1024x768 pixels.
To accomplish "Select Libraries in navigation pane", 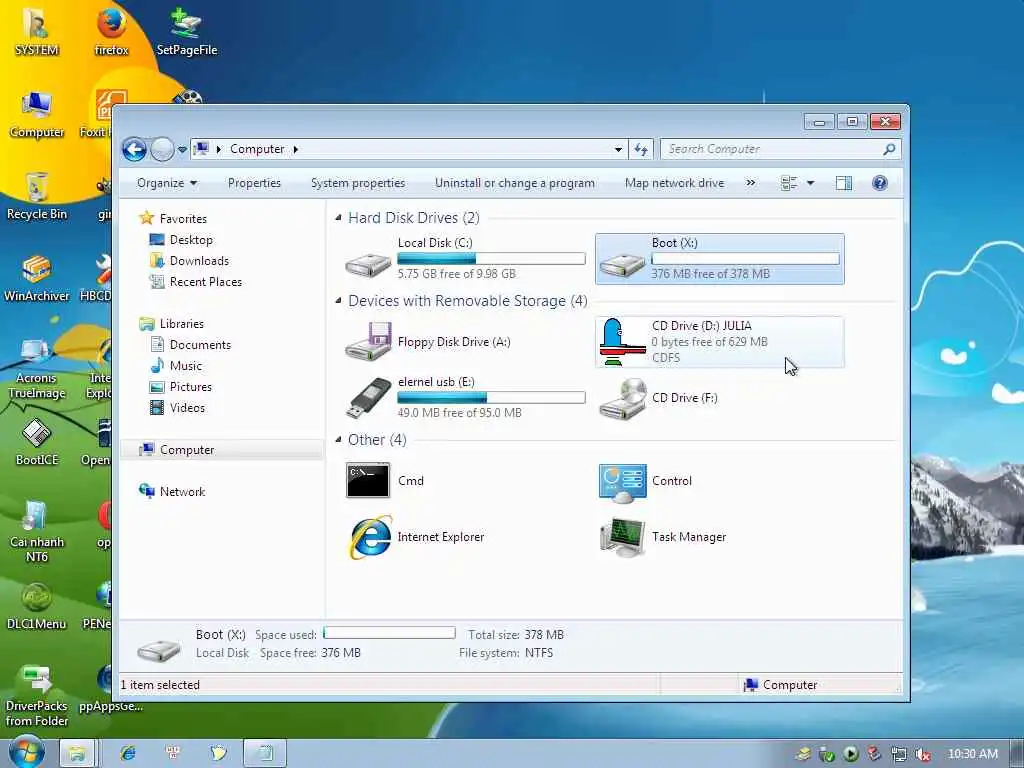I will click(182, 324).
